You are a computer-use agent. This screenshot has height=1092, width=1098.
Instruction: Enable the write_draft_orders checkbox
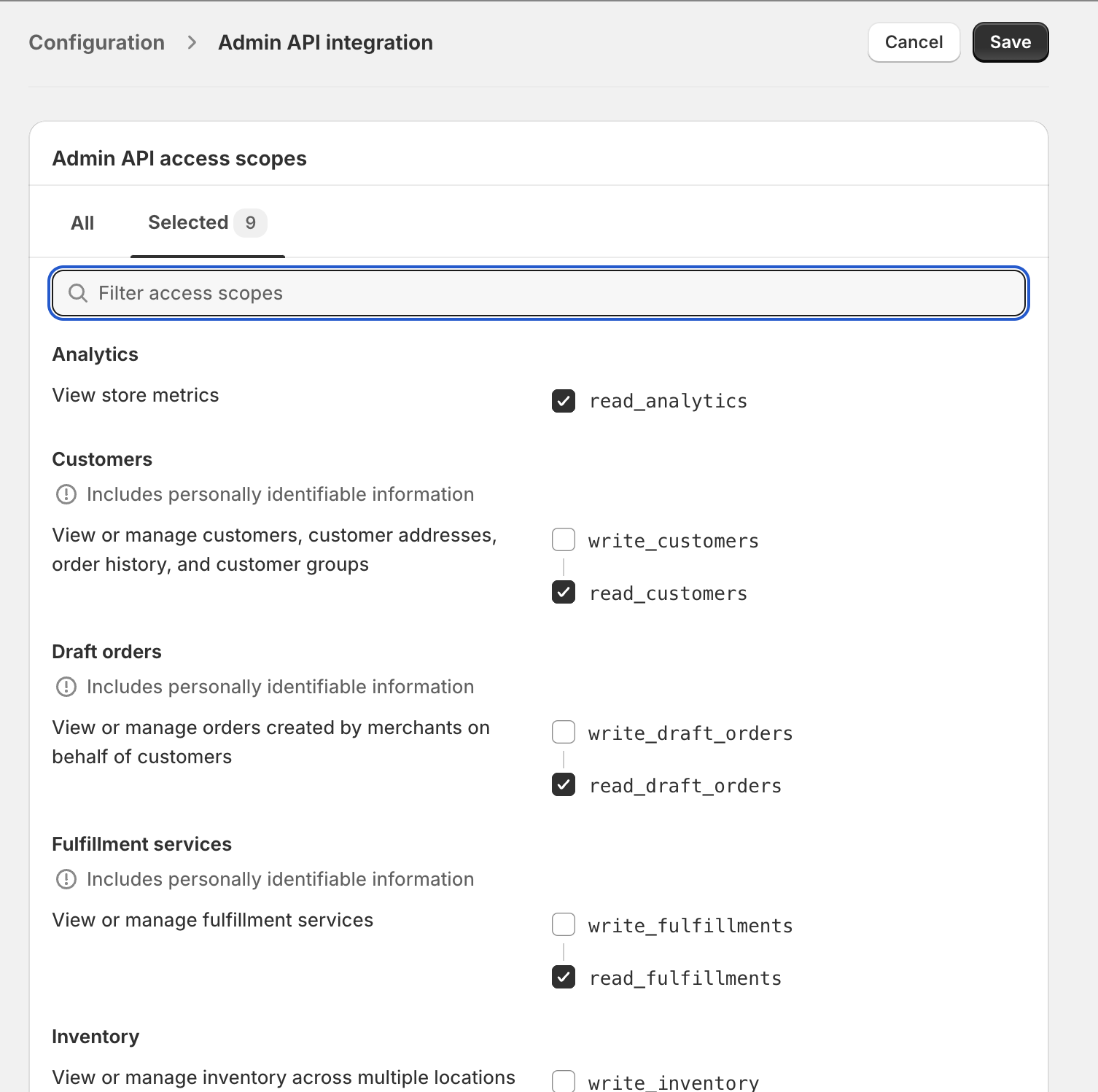pyautogui.click(x=564, y=732)
